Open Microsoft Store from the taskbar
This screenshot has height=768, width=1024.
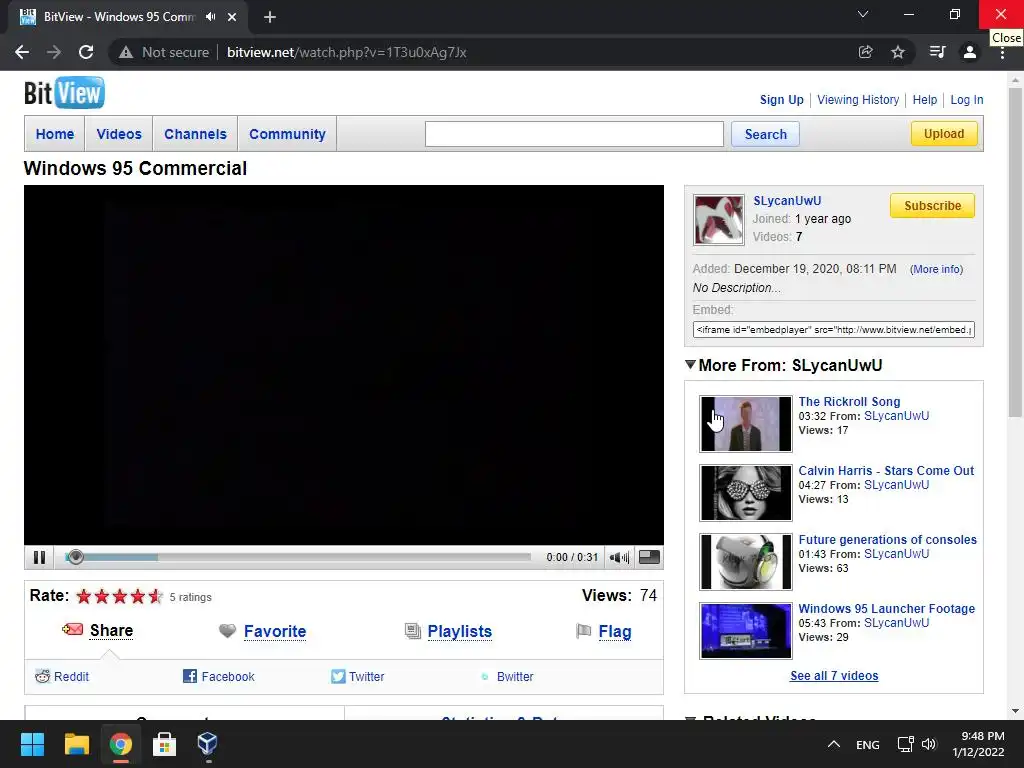click(164, 744)
